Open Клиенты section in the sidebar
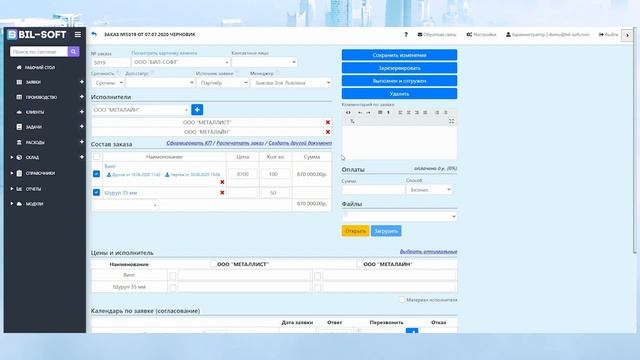Image resolution: width=640 pixels, height=360 pixels. (x=34, y=112)
